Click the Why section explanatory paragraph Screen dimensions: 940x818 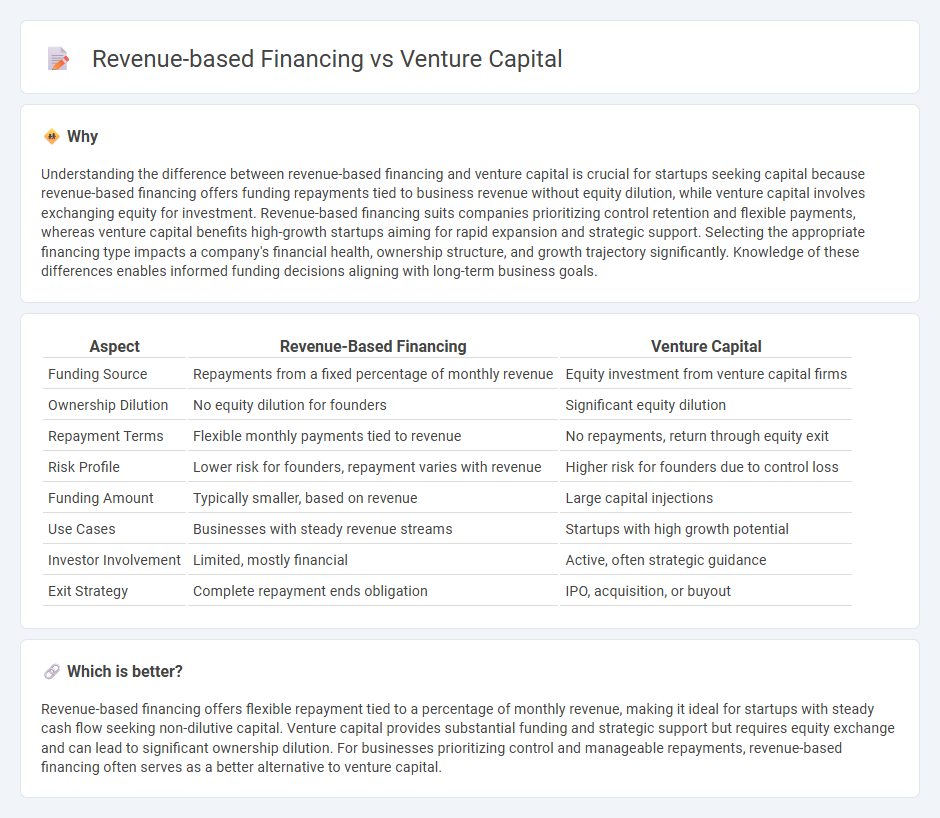(x=454, y=222)
